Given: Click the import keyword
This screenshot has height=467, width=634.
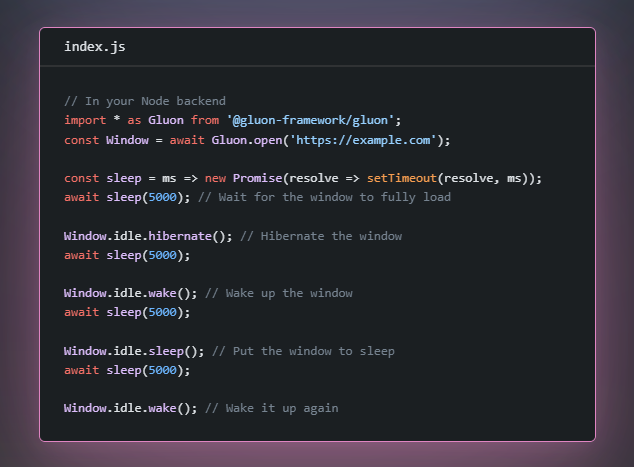Looking at the screenshot, I should (85, 120).
